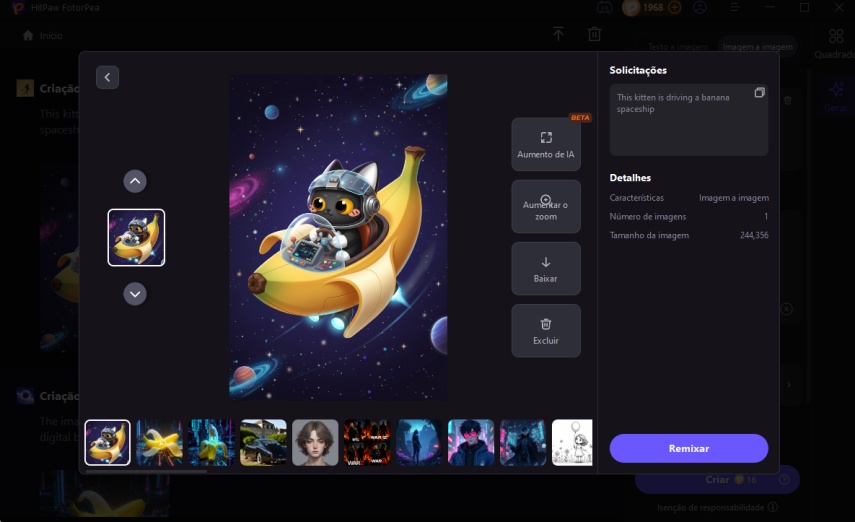Click the Aumentar o zoom button
855x522 pixels.
[545, 208]
